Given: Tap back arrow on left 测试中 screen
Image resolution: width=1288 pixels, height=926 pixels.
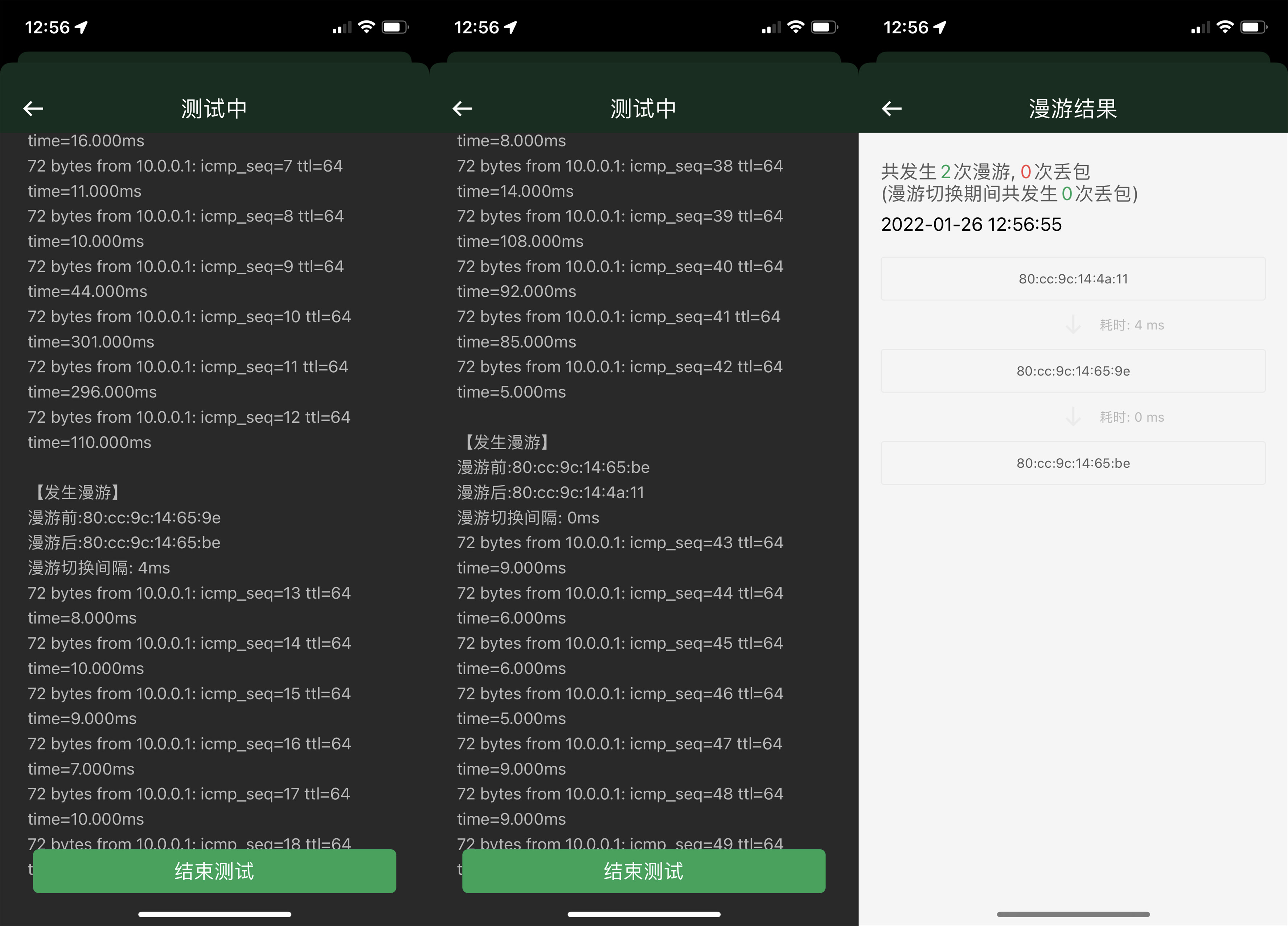Looking at the screenshot, I should pos(33,108).
